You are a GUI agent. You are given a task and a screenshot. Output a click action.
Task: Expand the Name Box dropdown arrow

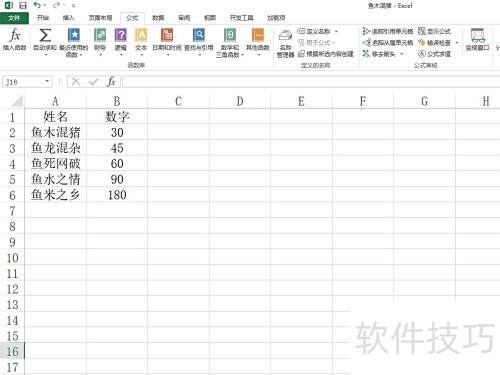(x=47, y=81)
